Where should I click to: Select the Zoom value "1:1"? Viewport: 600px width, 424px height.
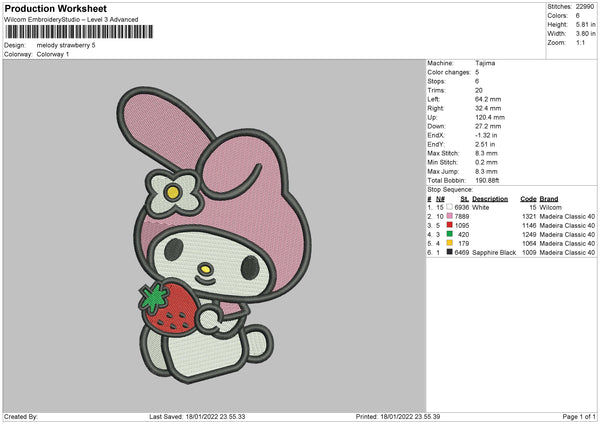pos(580,42)
